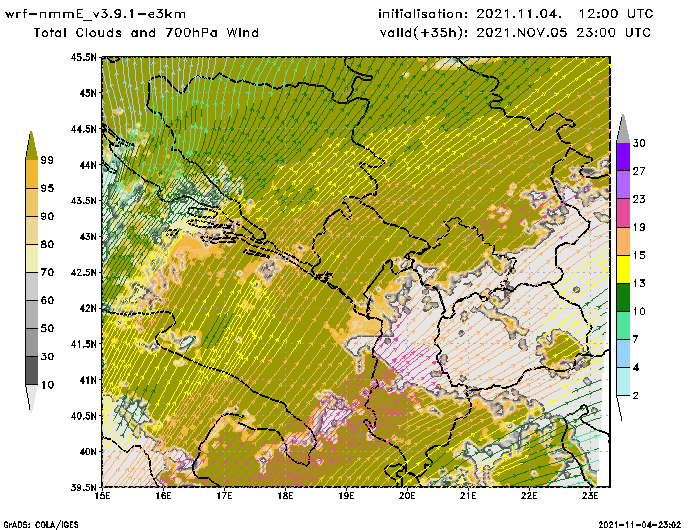Viewport: 700px width, 530px height.
Task: Click the orange swatch between 15 and 19
Action: (x=623, y=241)
